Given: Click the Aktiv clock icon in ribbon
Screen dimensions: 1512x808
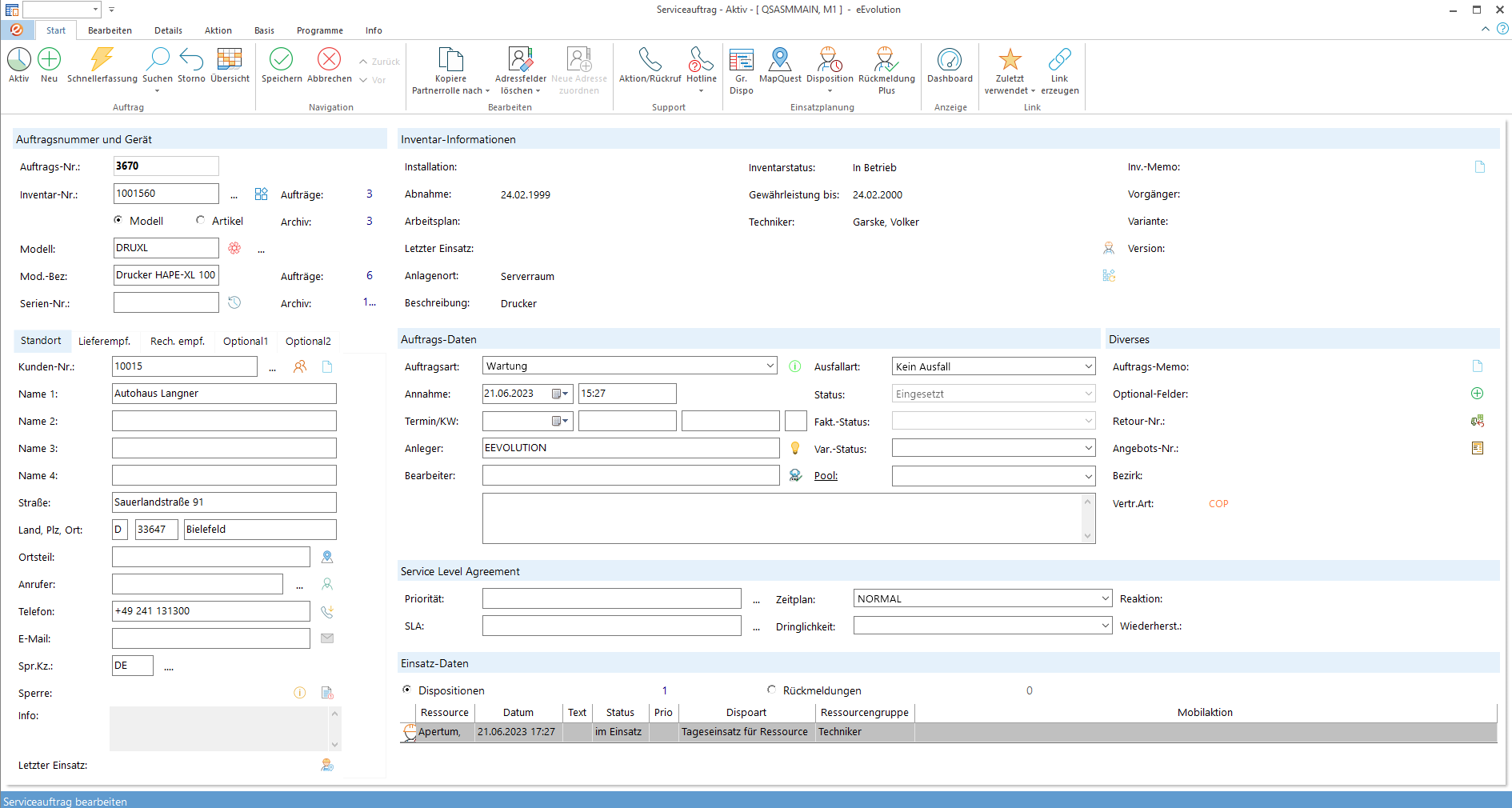Looking at the screenshot, I should pyautogui.click(x=19, y=59).
